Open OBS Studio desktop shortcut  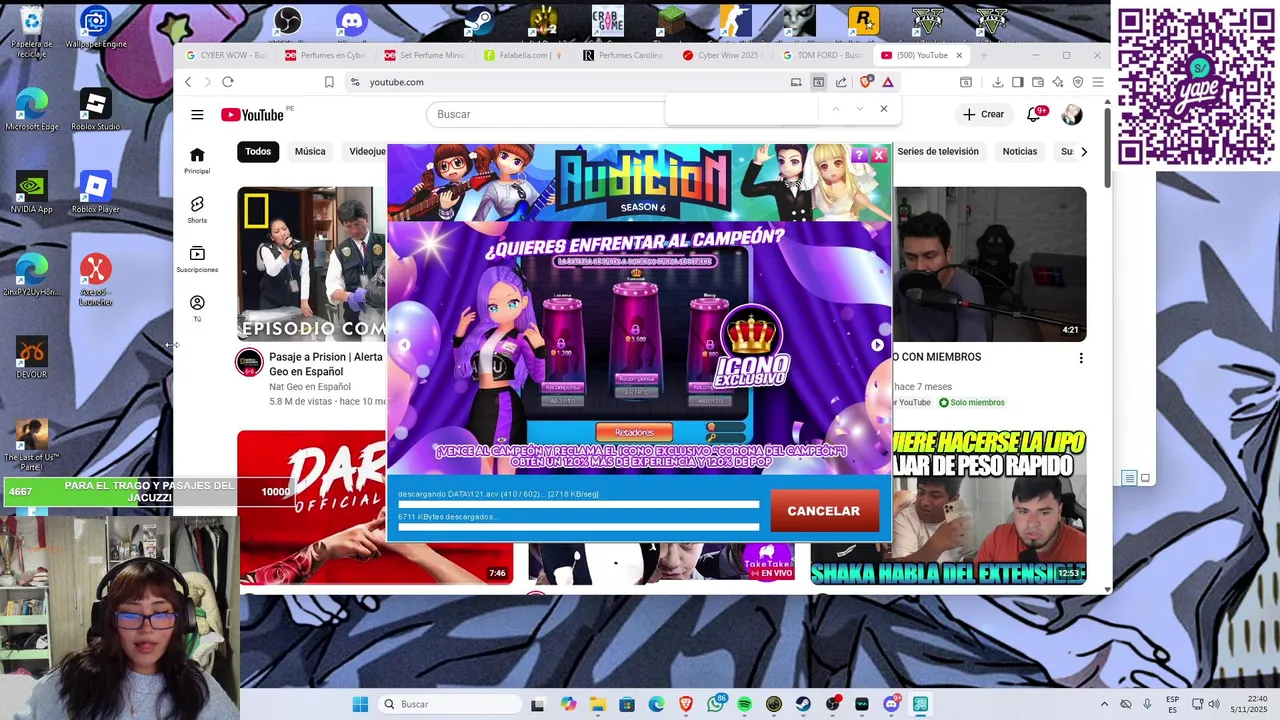287,20
